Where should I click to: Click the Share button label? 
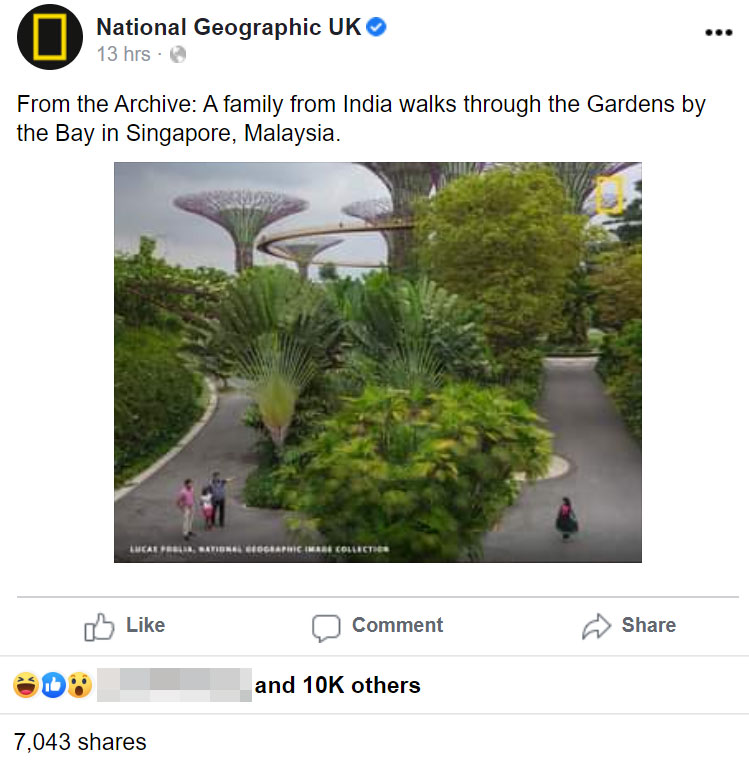coord(649,625)
